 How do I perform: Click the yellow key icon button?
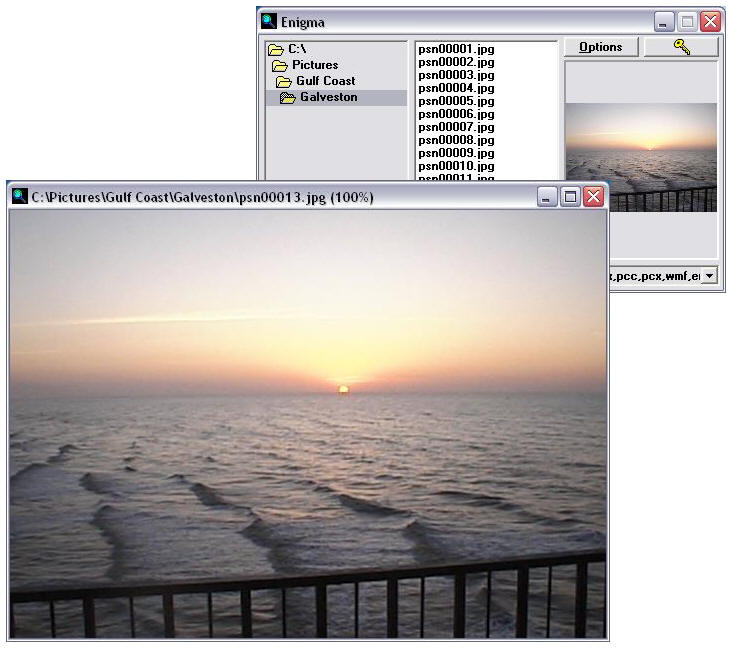681,47
